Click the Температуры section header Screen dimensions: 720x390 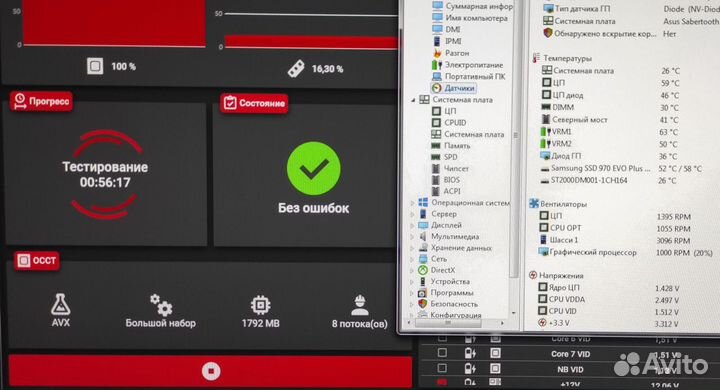point(568,58)
